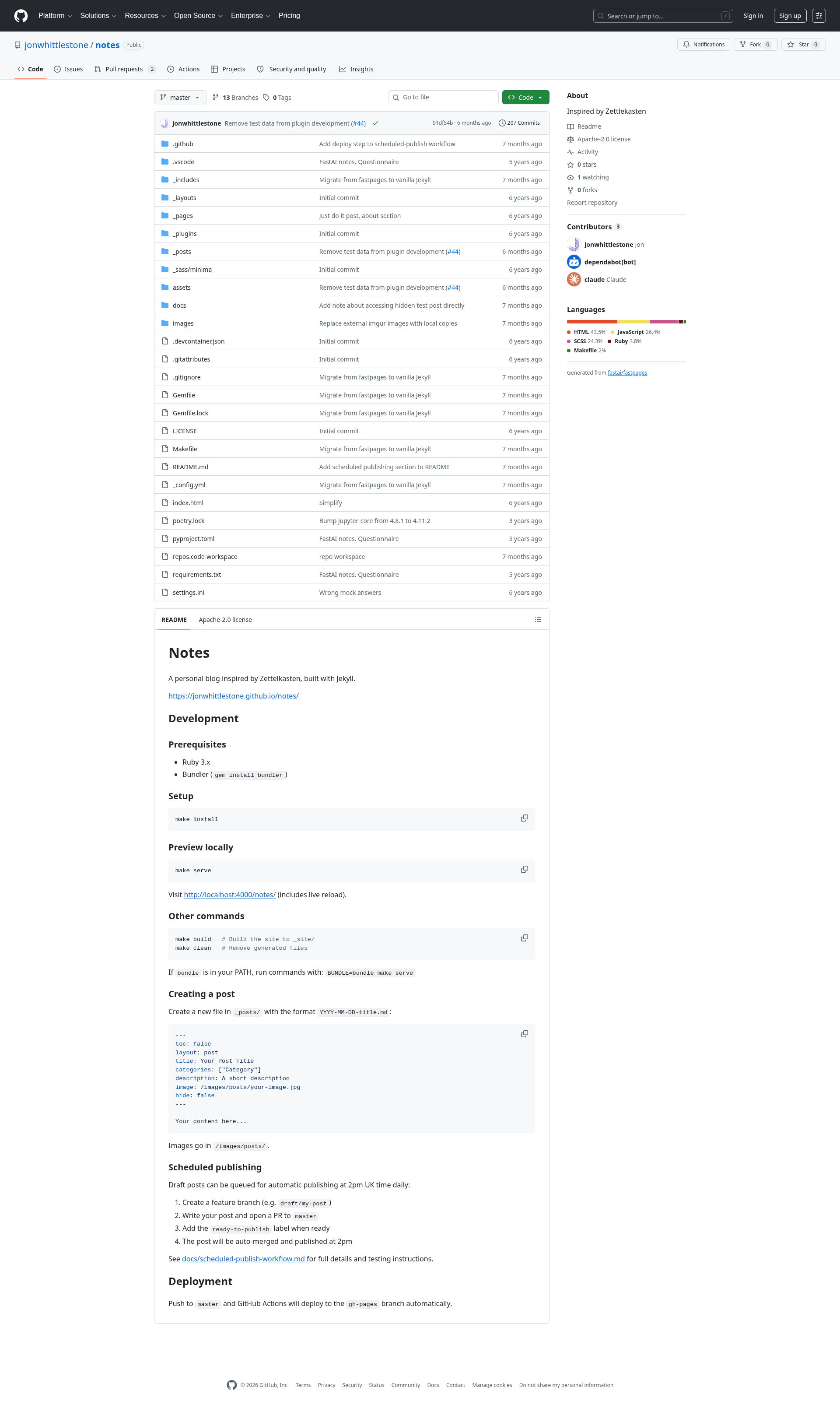Viewport: 840px width, 1408px height.
Task: Expand the green Code dropdown button
Action: (525, 97)
